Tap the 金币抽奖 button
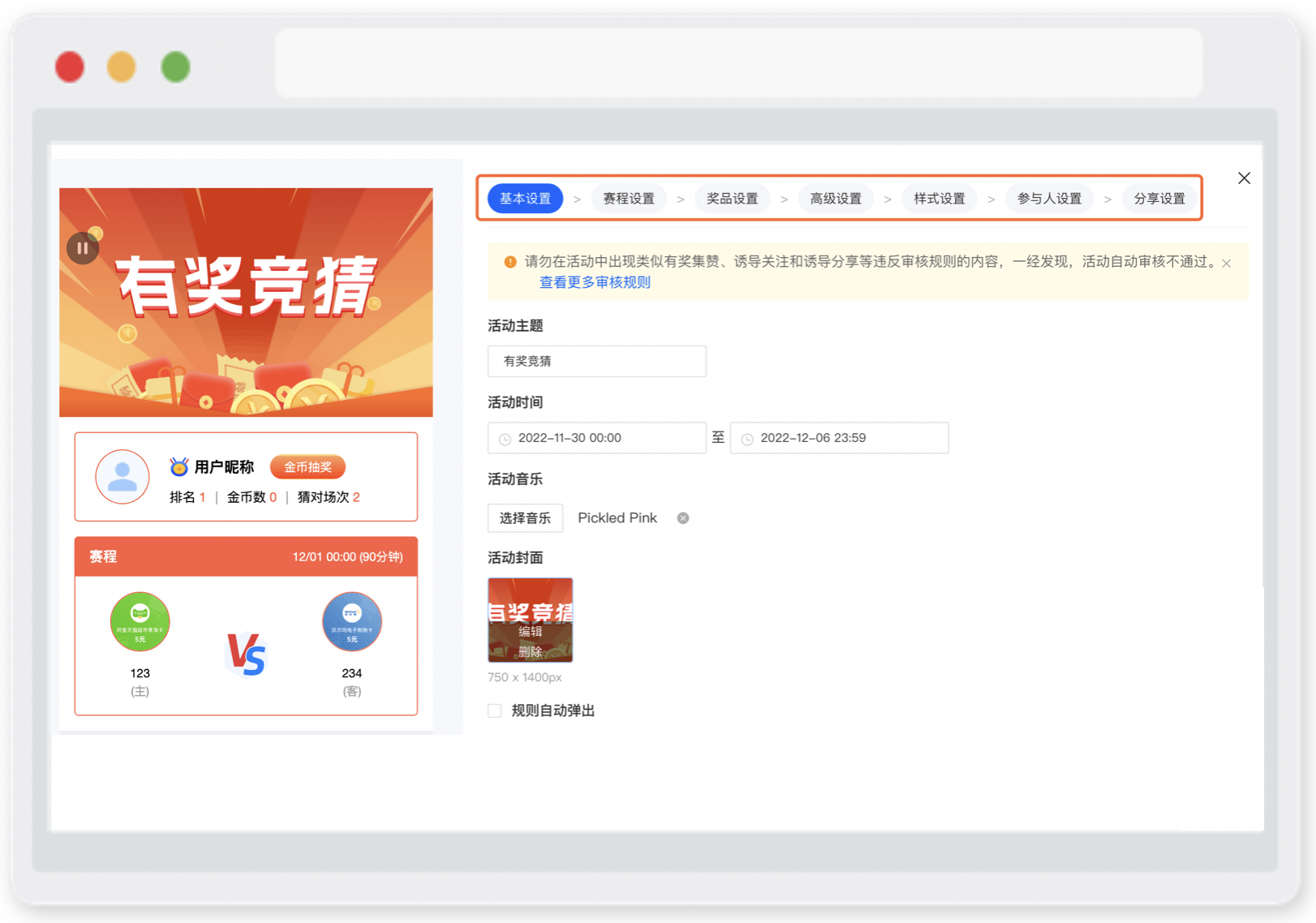 pos(307,467)
